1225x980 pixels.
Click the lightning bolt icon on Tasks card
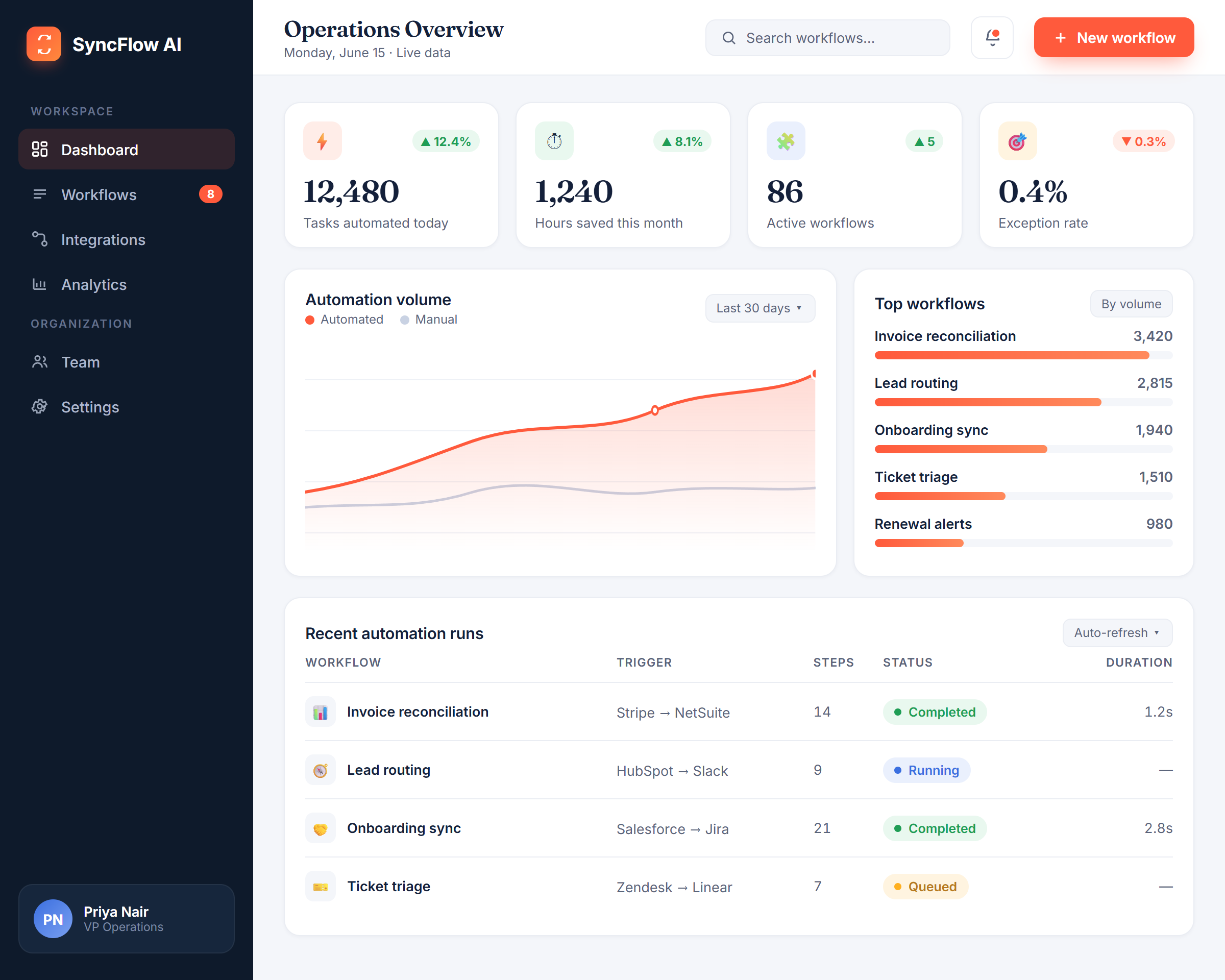click(322, 141)
